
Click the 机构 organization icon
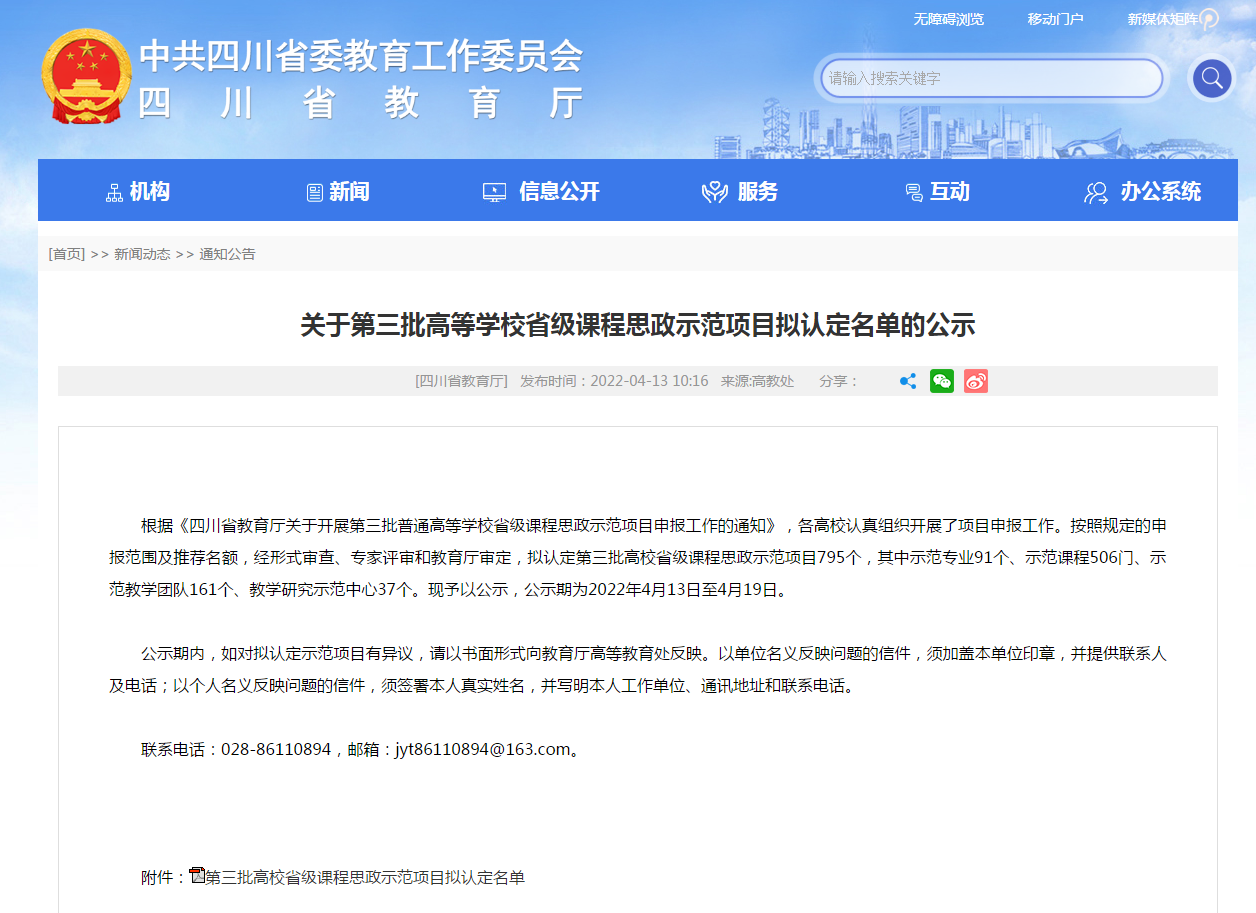click(x=114, y=192)
